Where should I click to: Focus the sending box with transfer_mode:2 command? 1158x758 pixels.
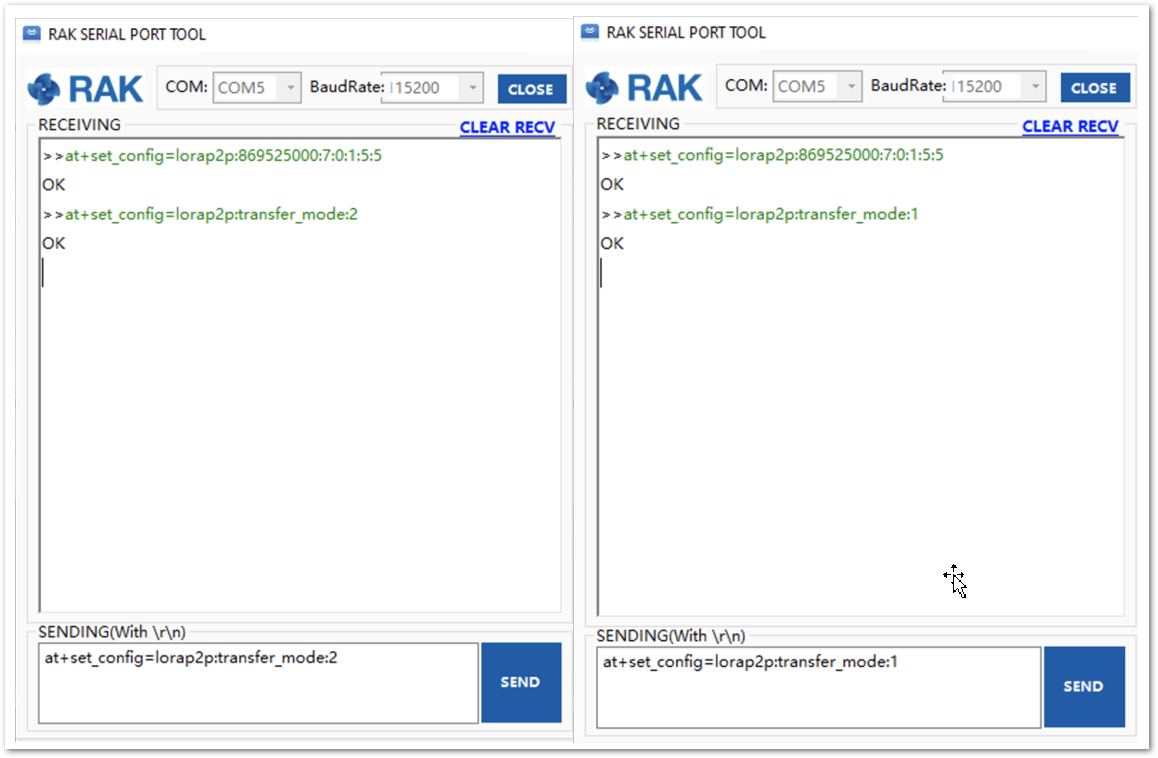[x=258, y=683]
